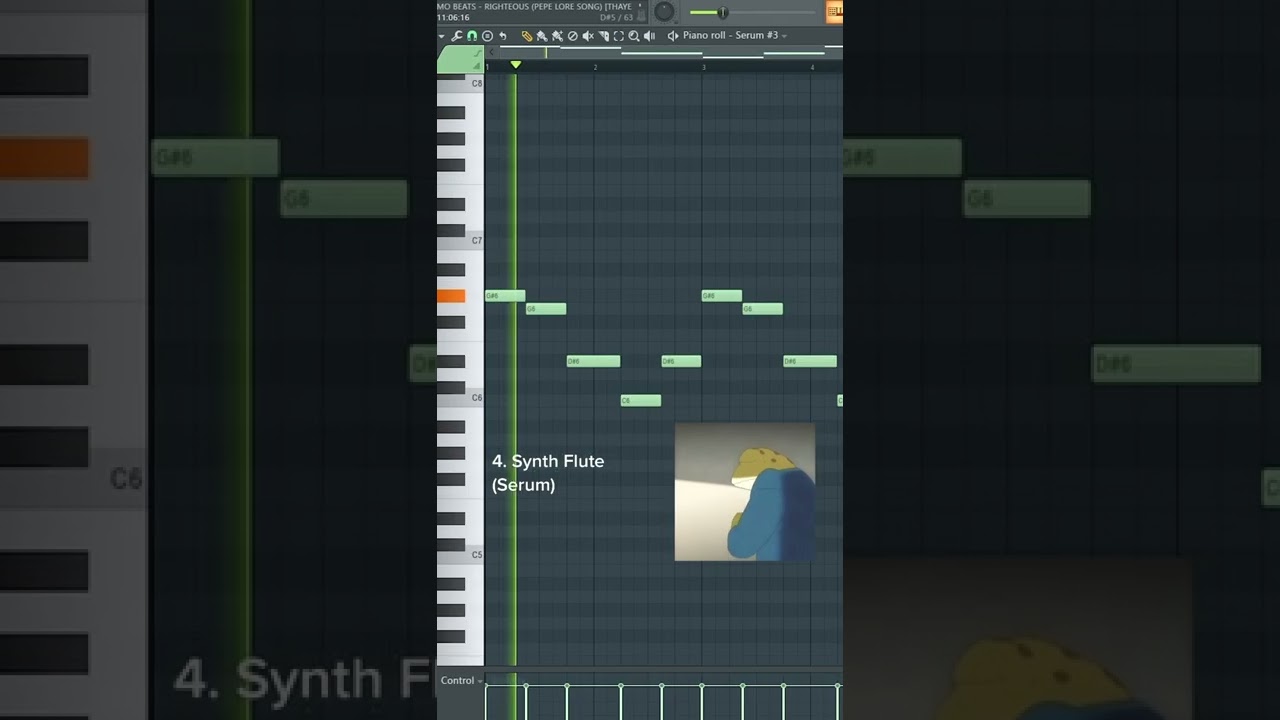The image size is (1280, 720).
Task: Click the round knob in the top bar
Action: pyautogui.click(x=664, y=12)
